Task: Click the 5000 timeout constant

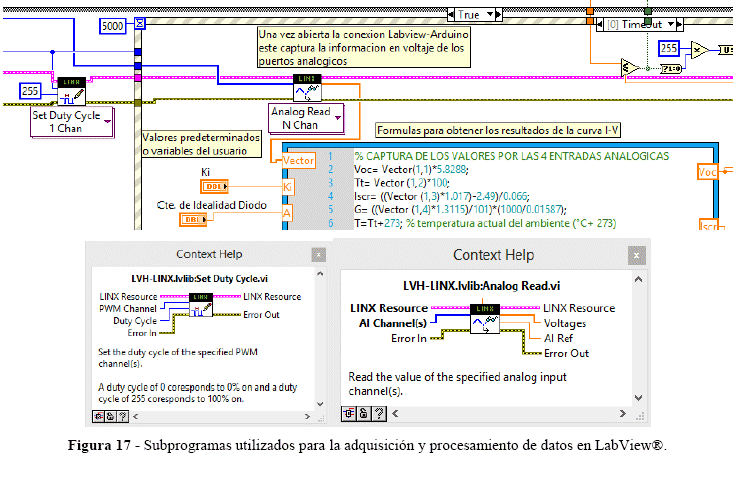Action: tap(113, 26)
